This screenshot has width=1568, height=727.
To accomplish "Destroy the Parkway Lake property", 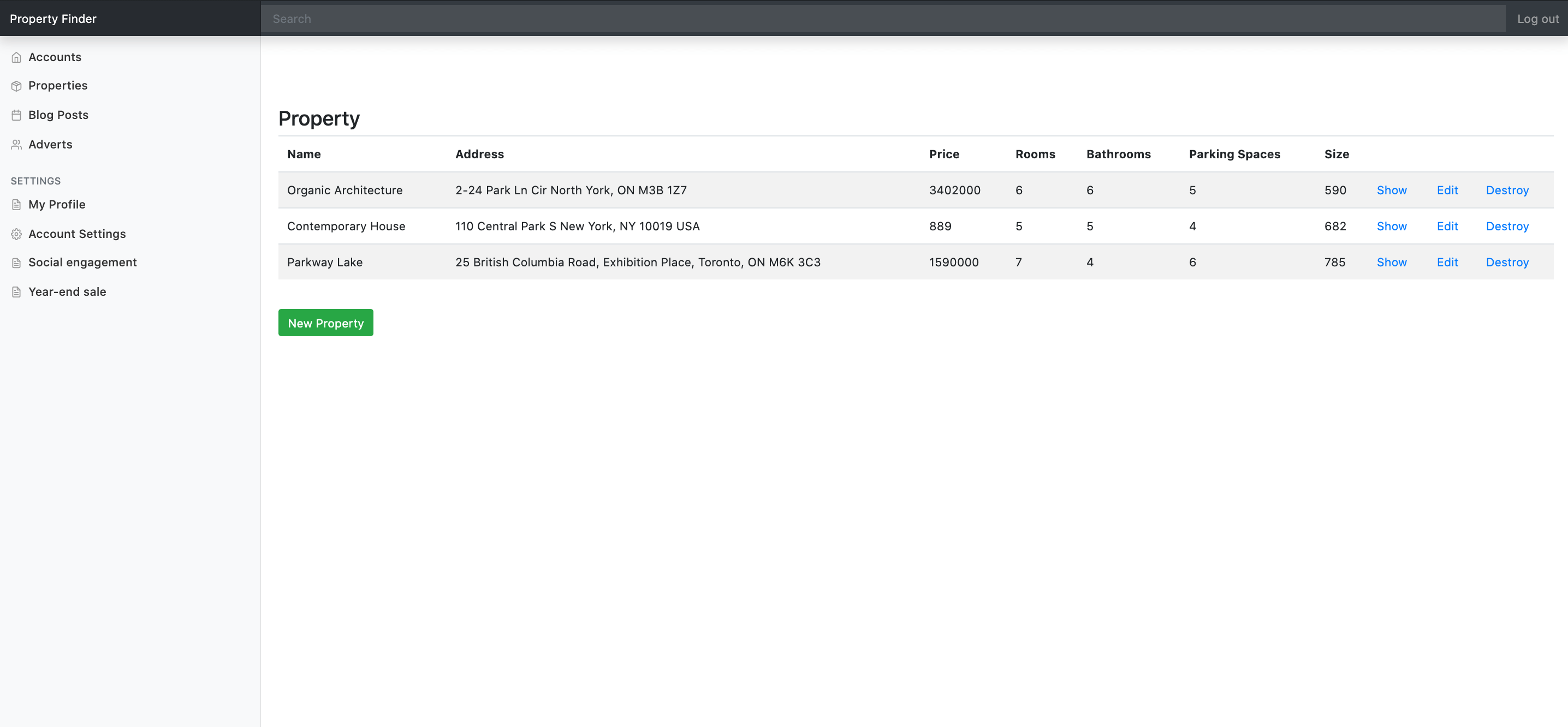I will click(x=1507, y=262).
